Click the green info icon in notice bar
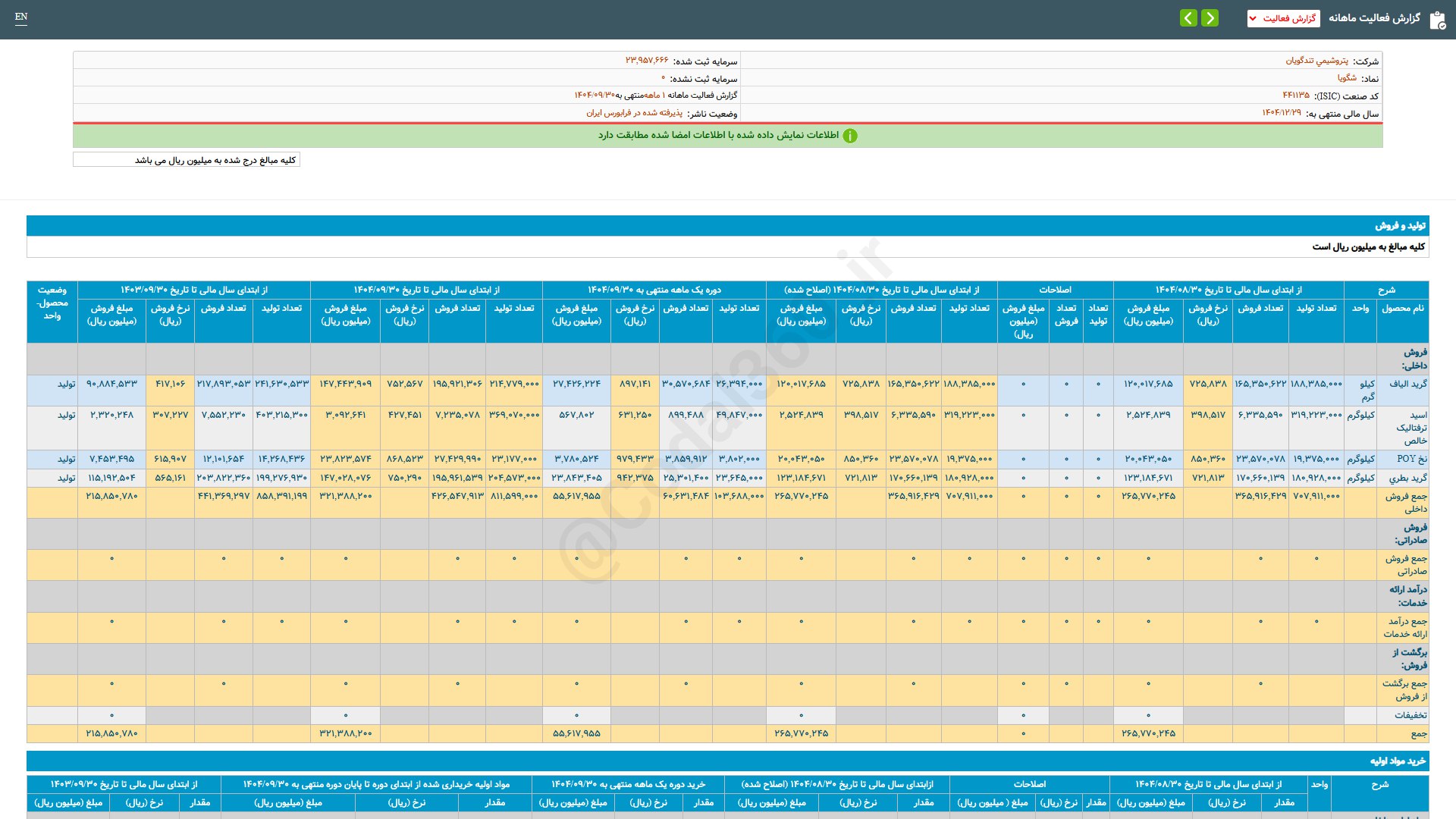 [850, 136]
